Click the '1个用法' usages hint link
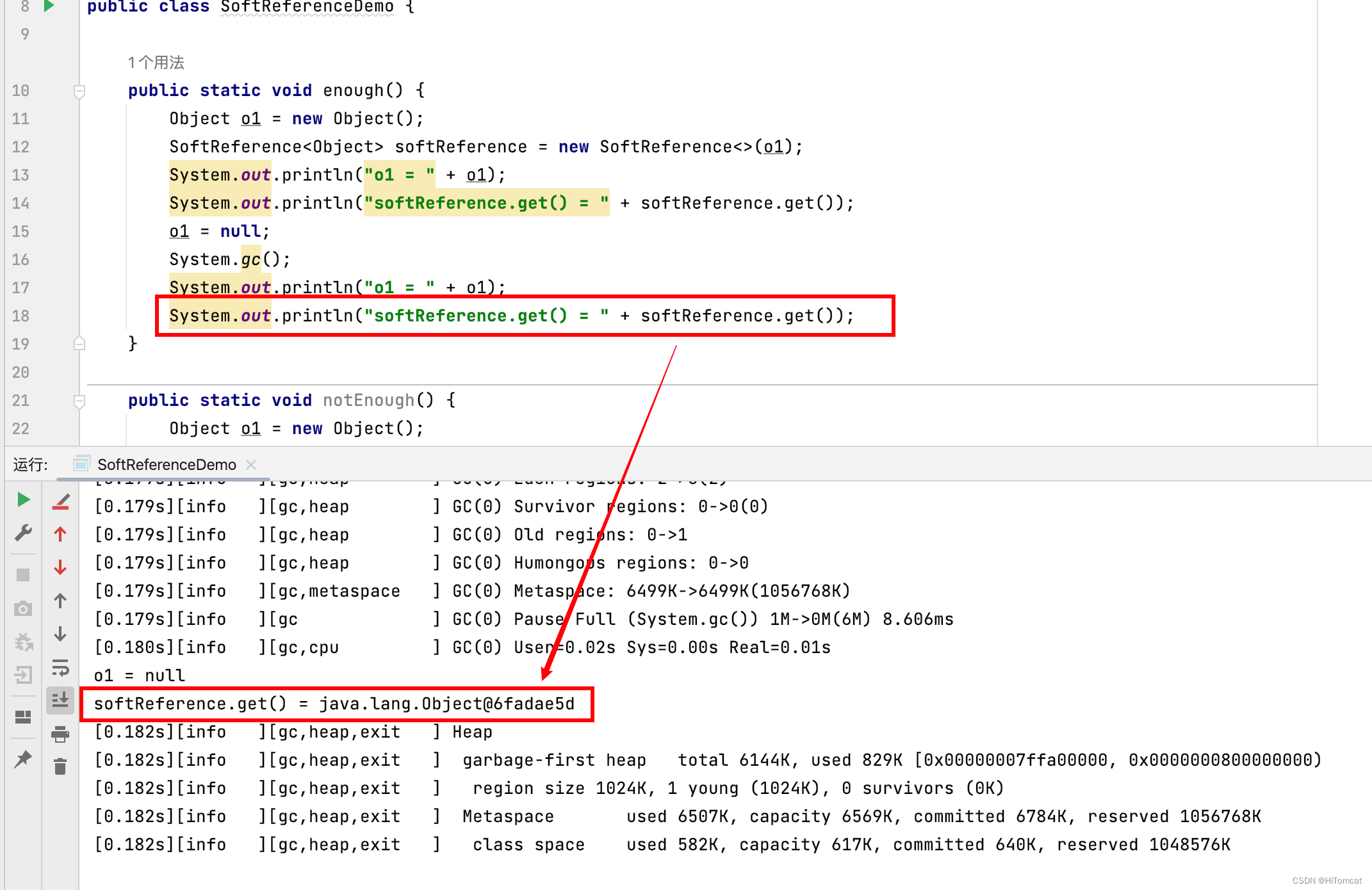This screenshot has width=1372, height=890. point(156,62)
